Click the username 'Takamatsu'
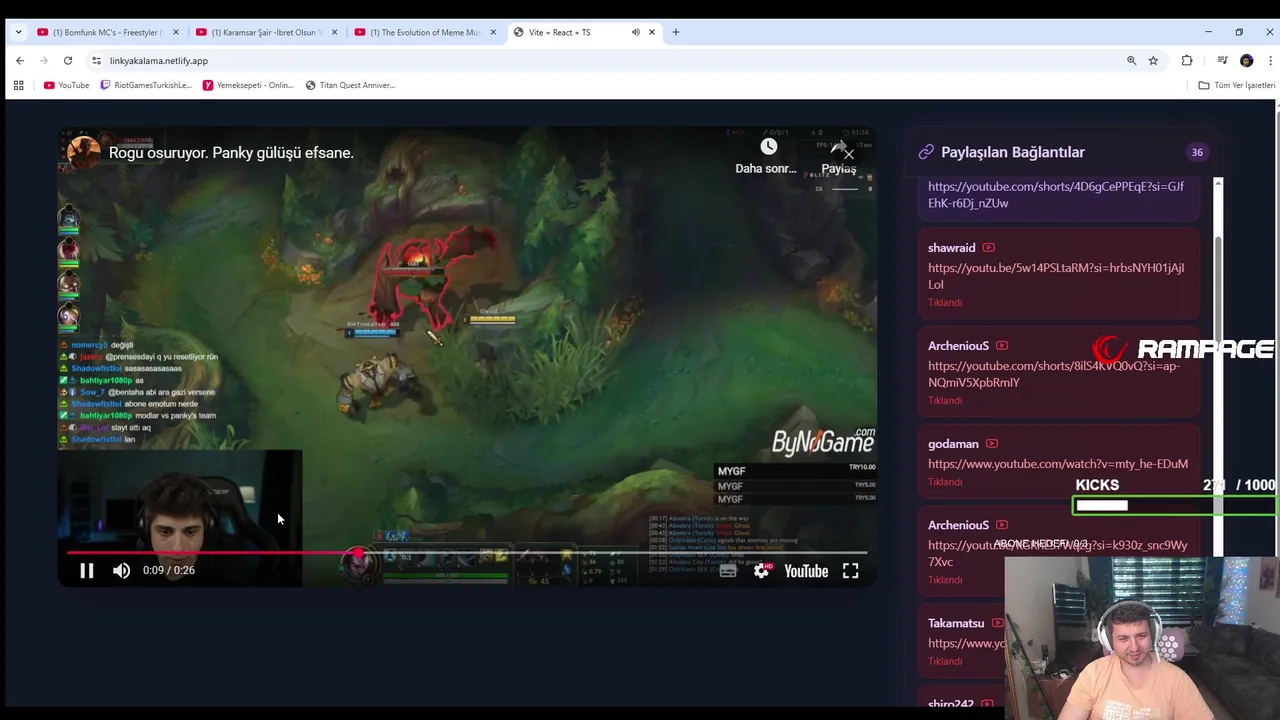Image resolution: width=1280 pixels, height=720 pixels. [x=956, y=623]
